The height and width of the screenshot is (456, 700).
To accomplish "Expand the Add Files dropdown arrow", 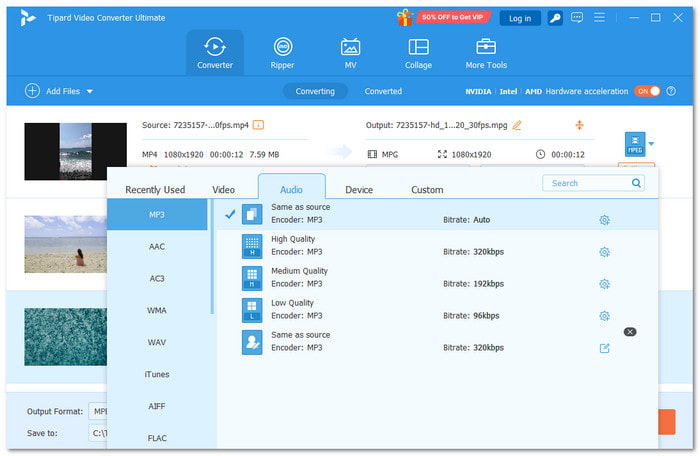I will pyautogui.click(x=89, y=91).
